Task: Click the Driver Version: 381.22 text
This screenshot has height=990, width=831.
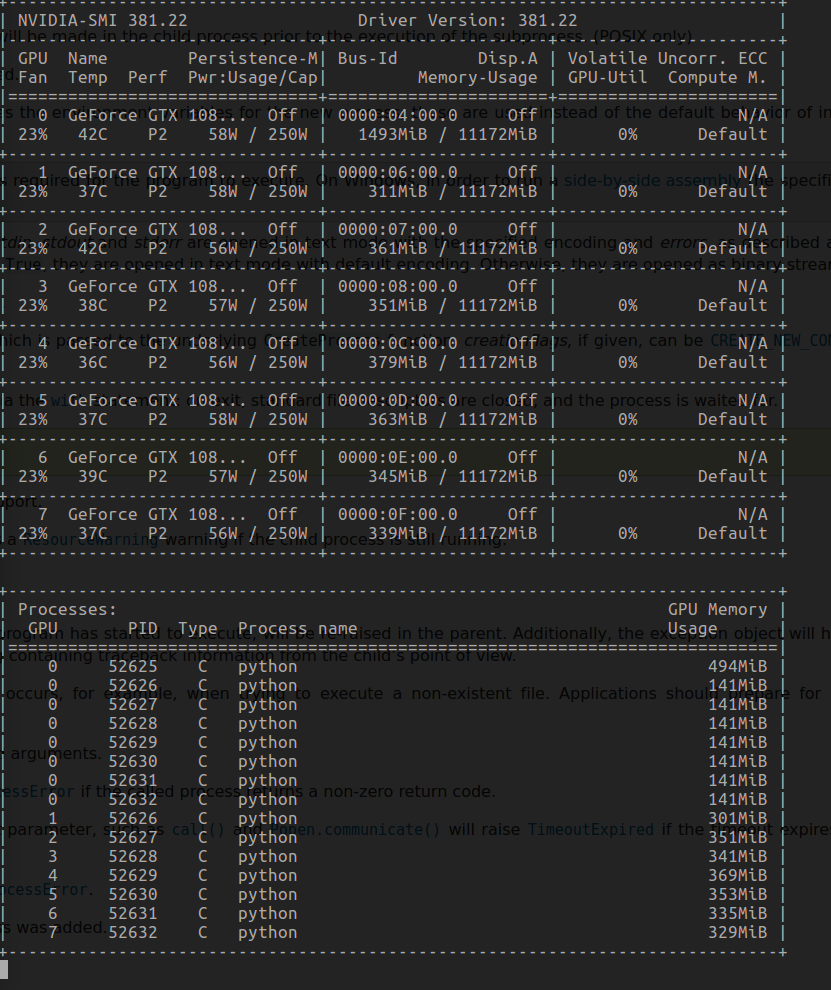Action: click(467, 20)
